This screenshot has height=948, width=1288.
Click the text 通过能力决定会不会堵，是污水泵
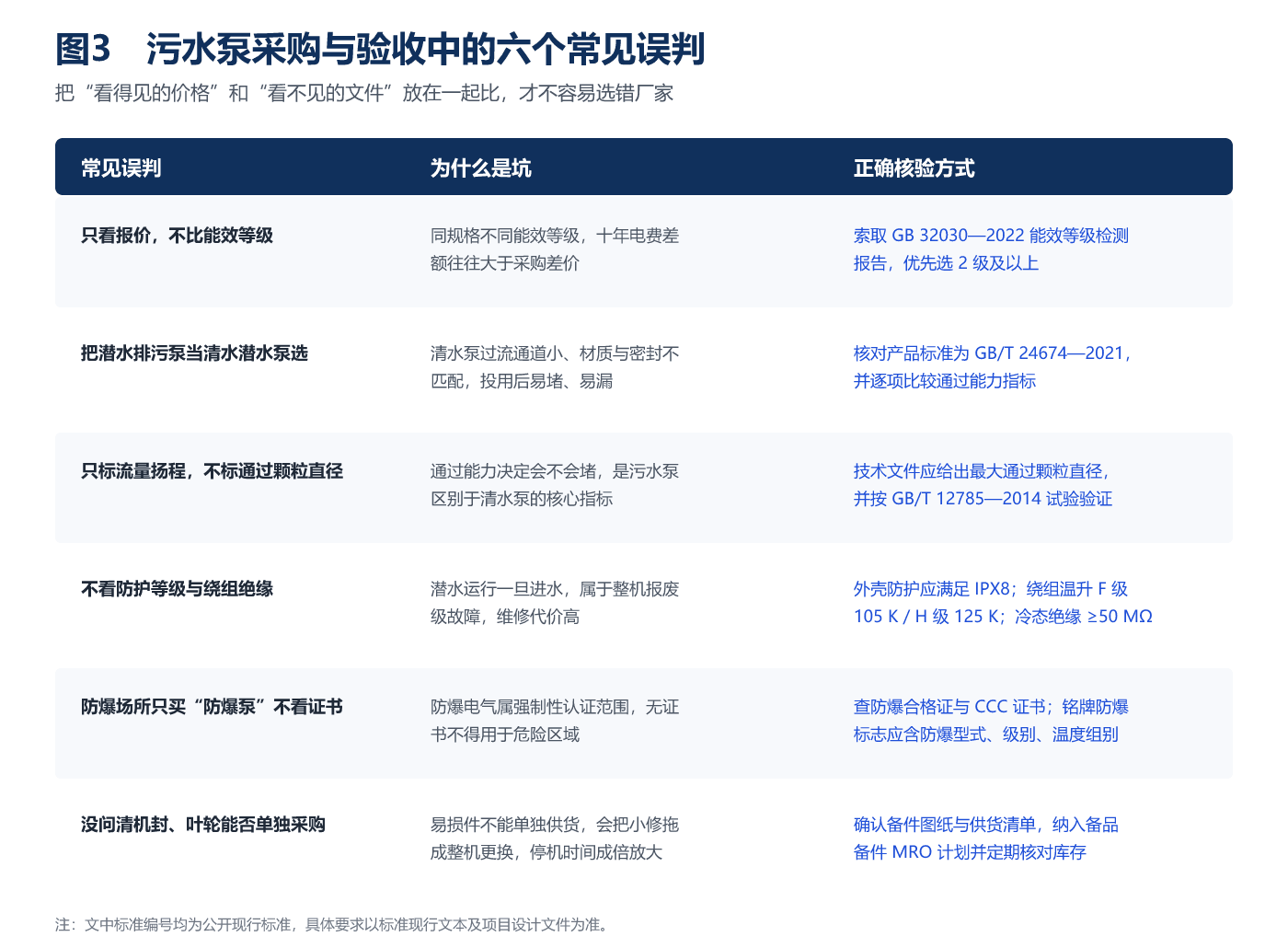[555, 471]
